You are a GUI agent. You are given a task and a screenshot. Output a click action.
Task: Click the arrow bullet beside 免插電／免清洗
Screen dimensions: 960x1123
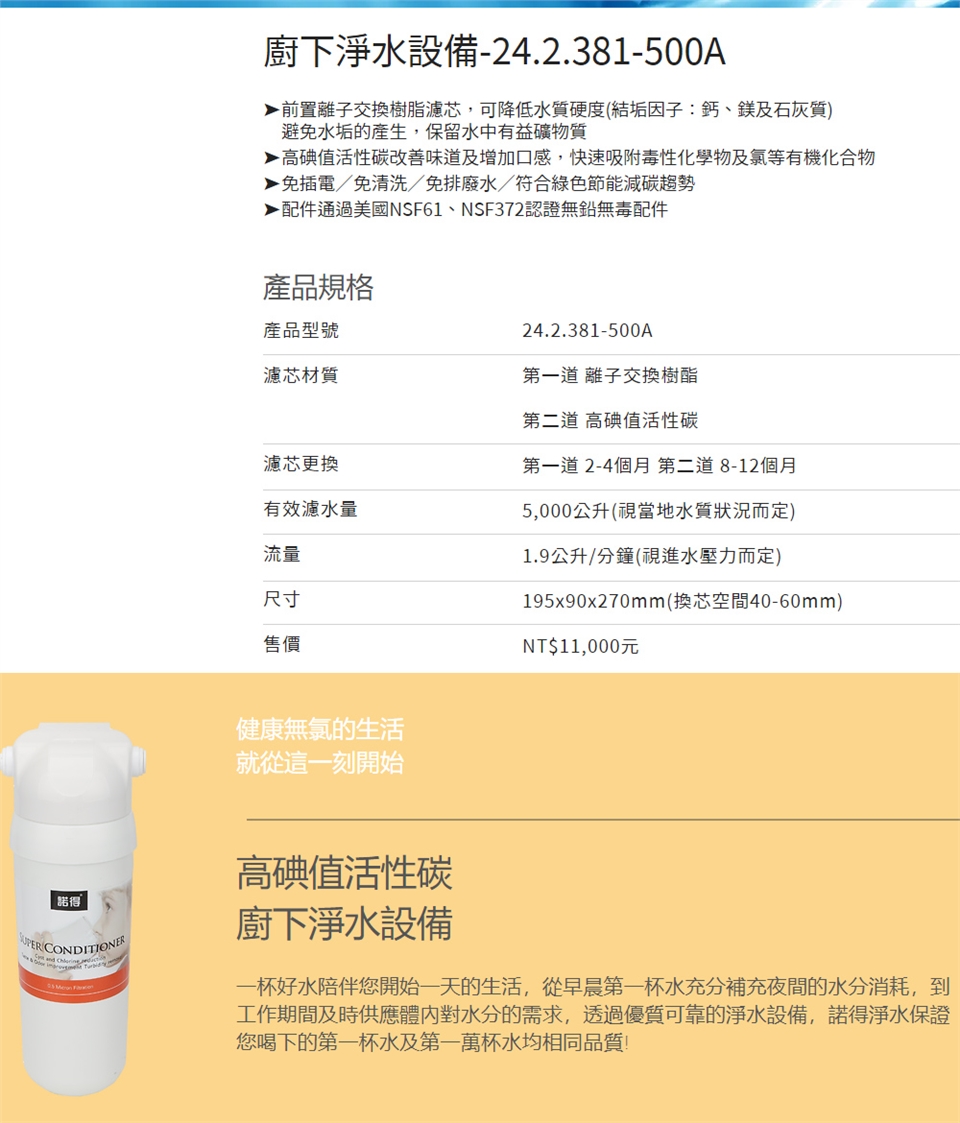(x=271, y=184)
